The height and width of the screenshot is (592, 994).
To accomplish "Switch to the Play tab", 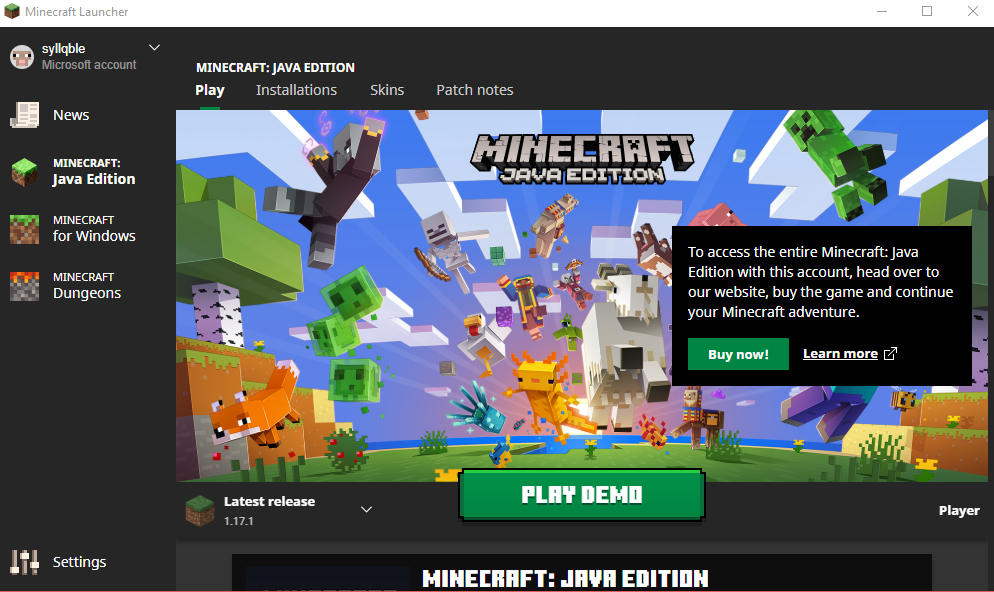I will (210, 90).
